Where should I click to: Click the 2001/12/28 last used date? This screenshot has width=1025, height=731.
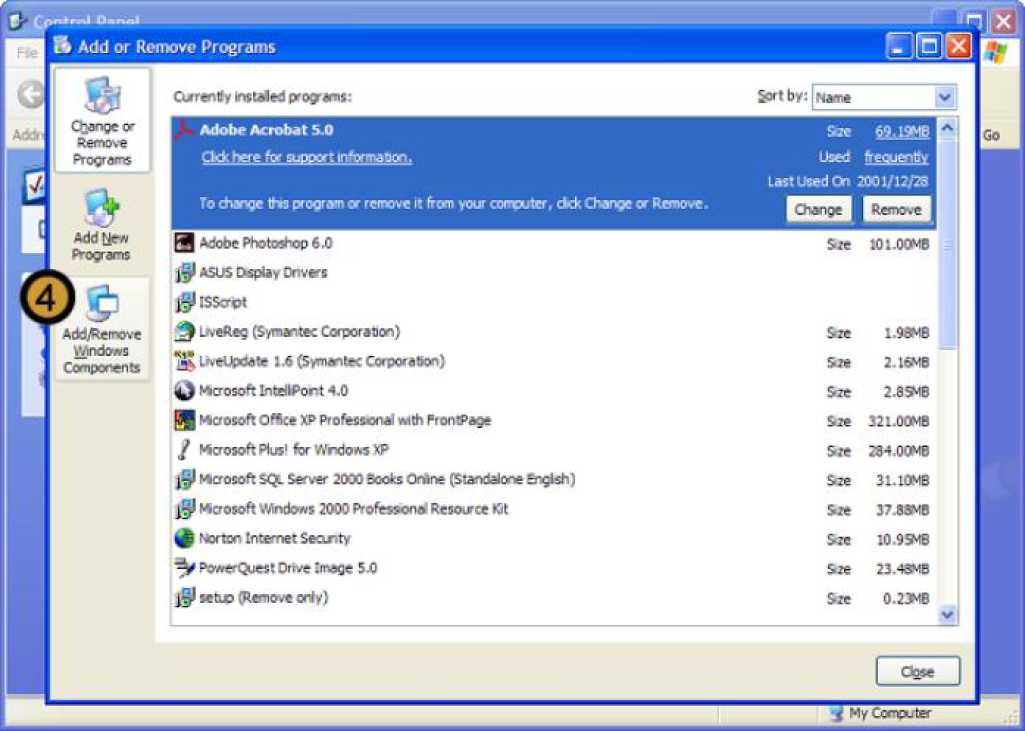coord(893,182)
